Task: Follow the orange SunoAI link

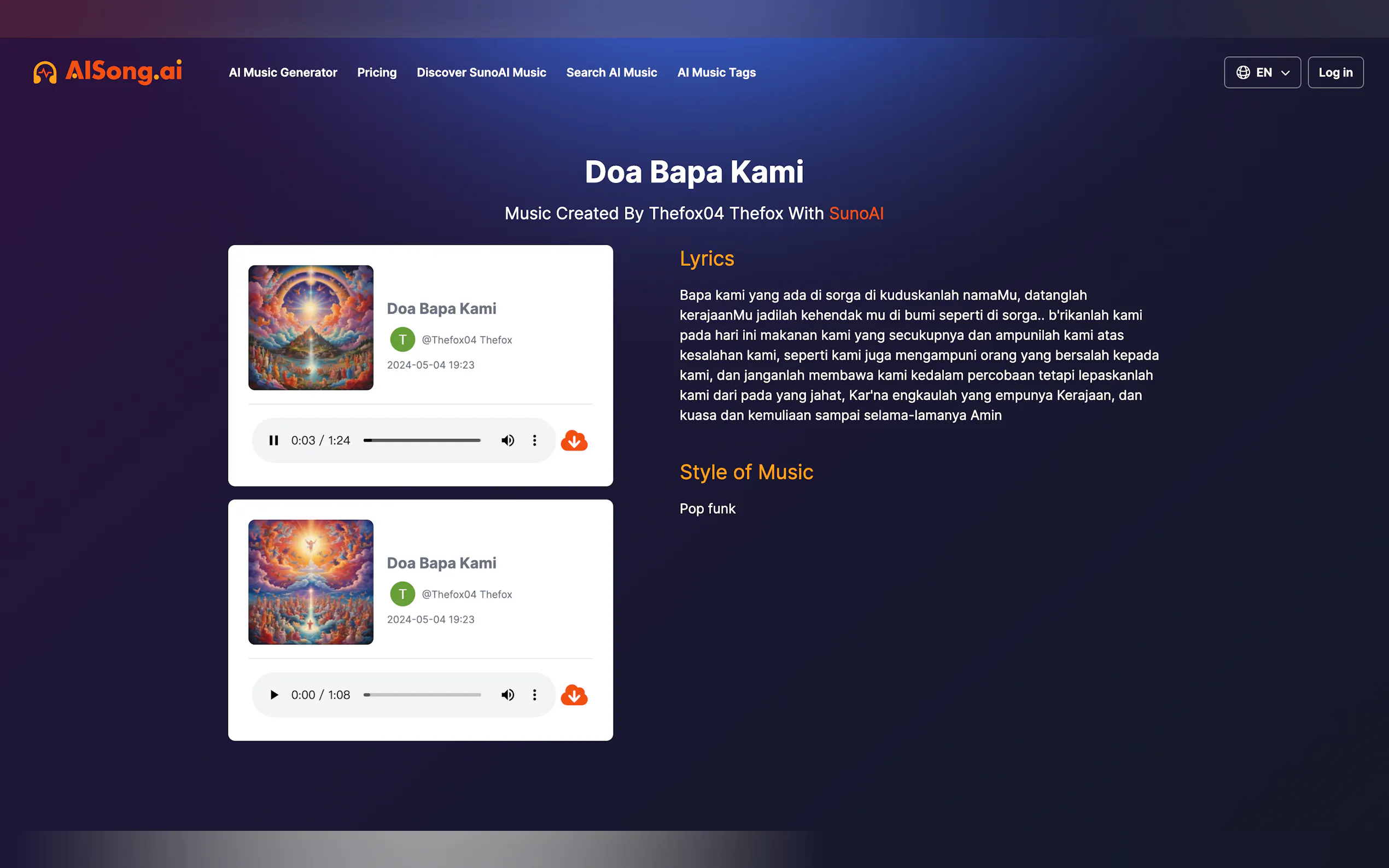Action: (x=856, y=213)
